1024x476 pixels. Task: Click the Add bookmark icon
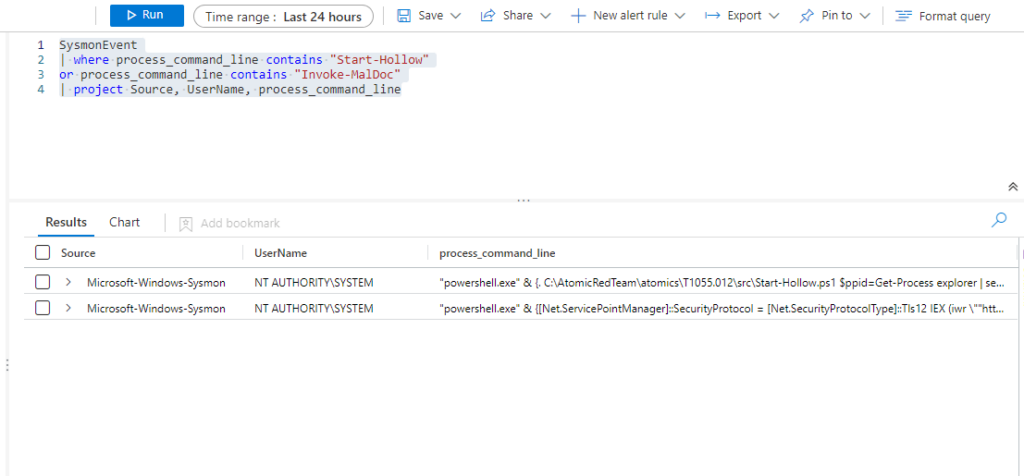click(185, 223)
